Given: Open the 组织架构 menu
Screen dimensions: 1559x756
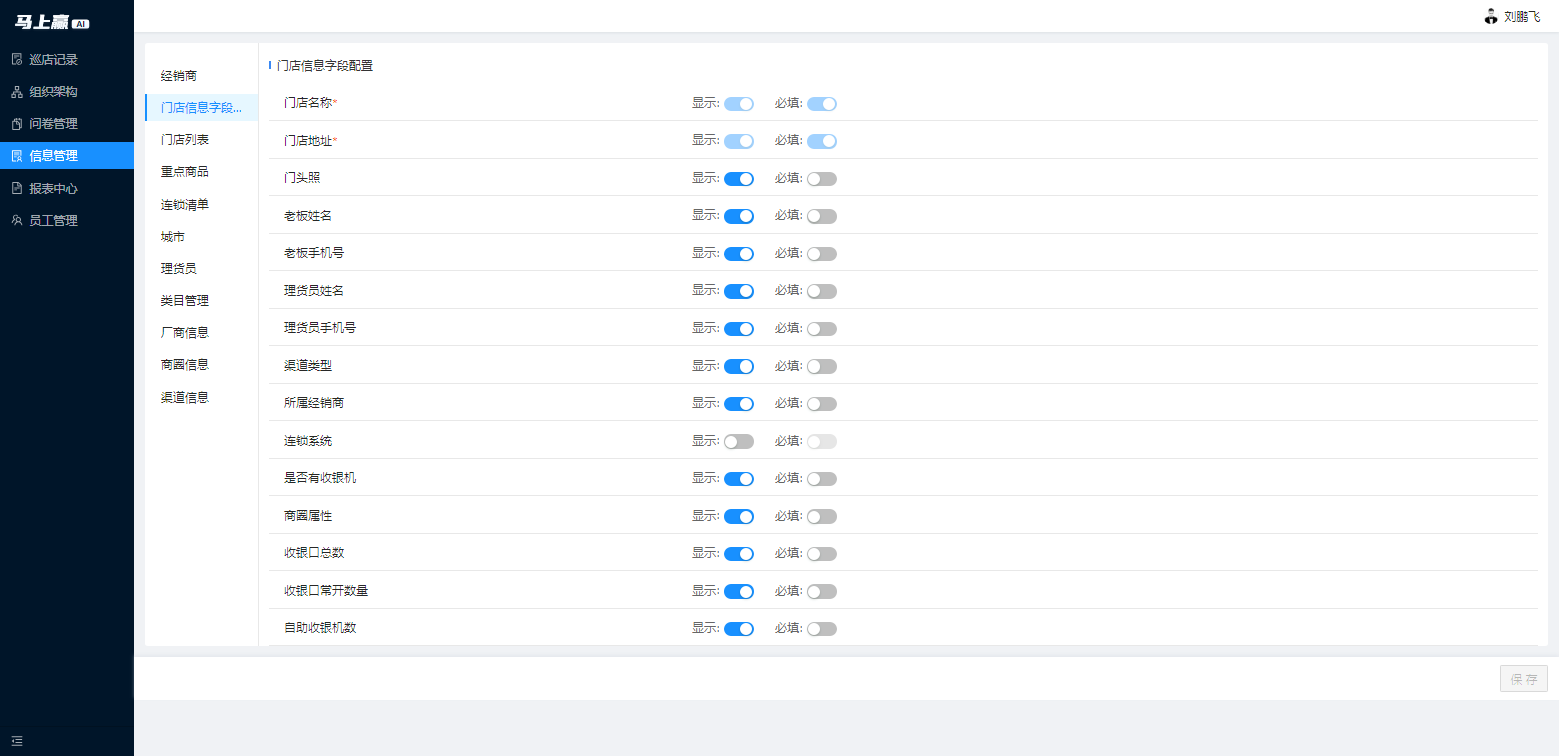Looking at the screenshot, I should (x=67, y=92).
